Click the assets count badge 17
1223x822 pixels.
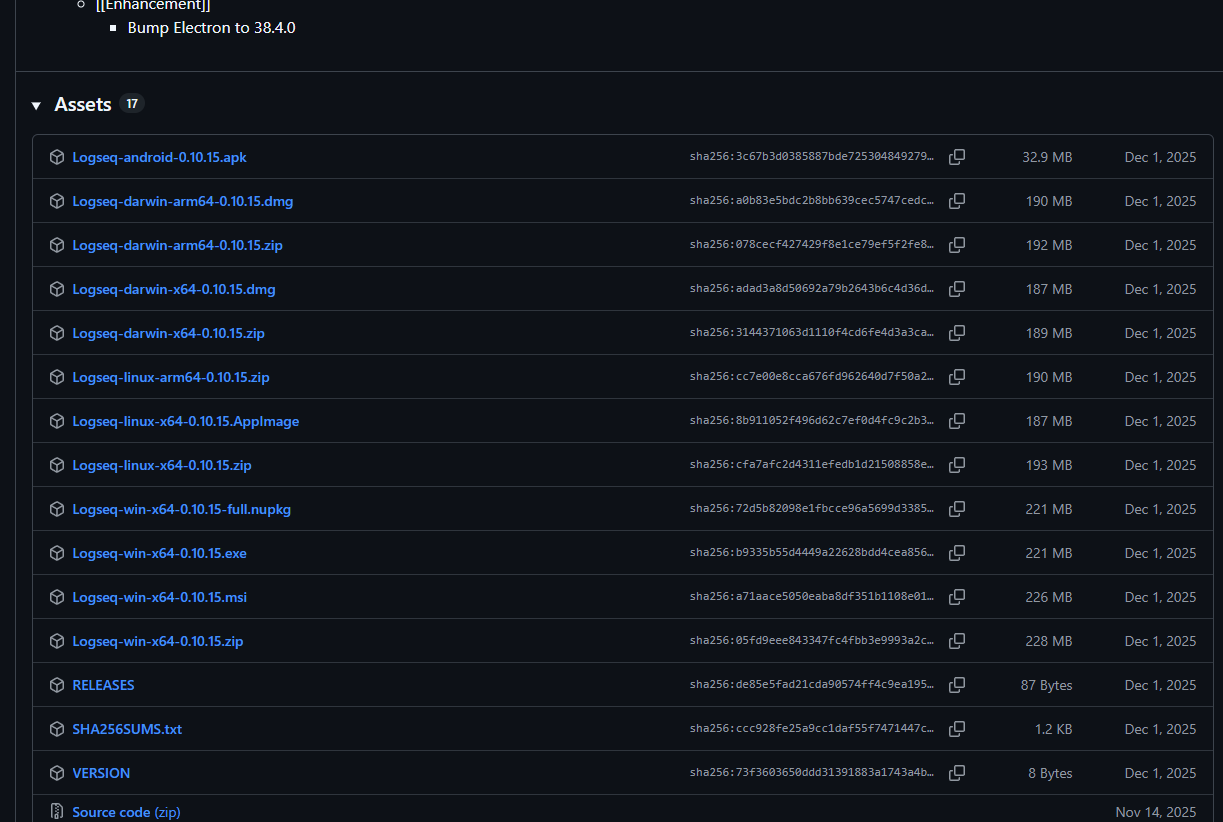132,103
